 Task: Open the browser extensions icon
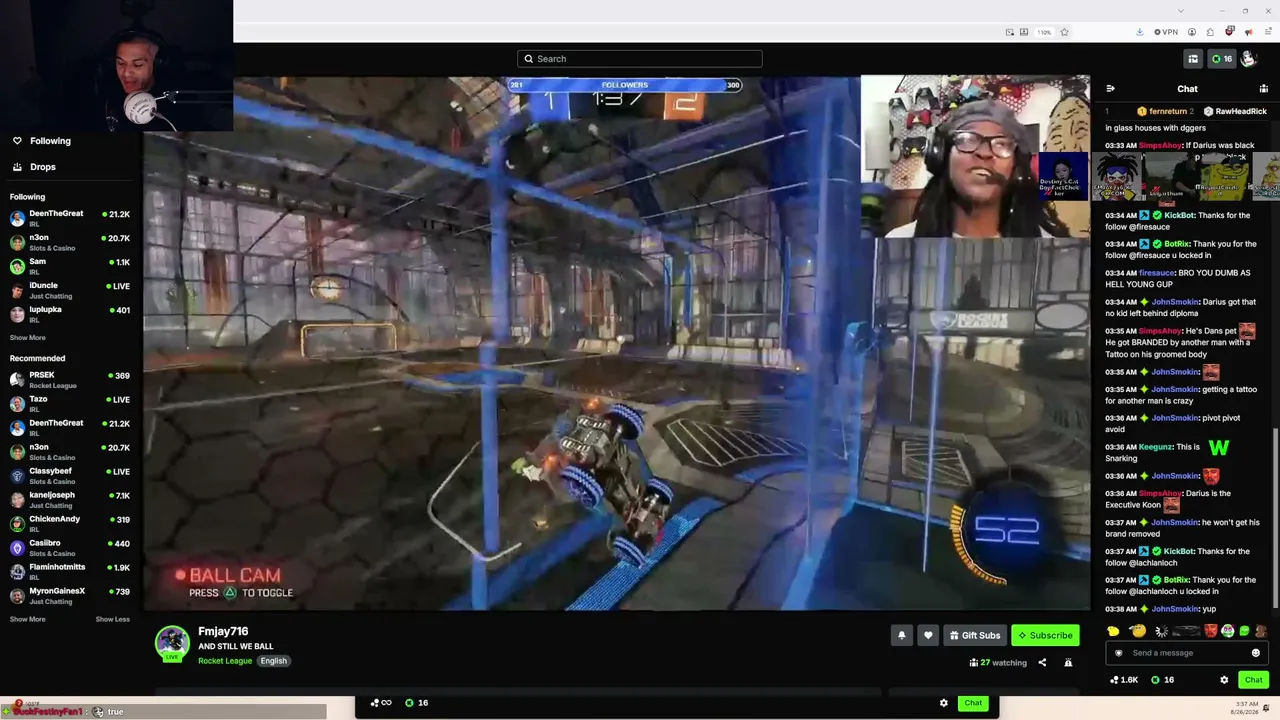coord(1210,32)
